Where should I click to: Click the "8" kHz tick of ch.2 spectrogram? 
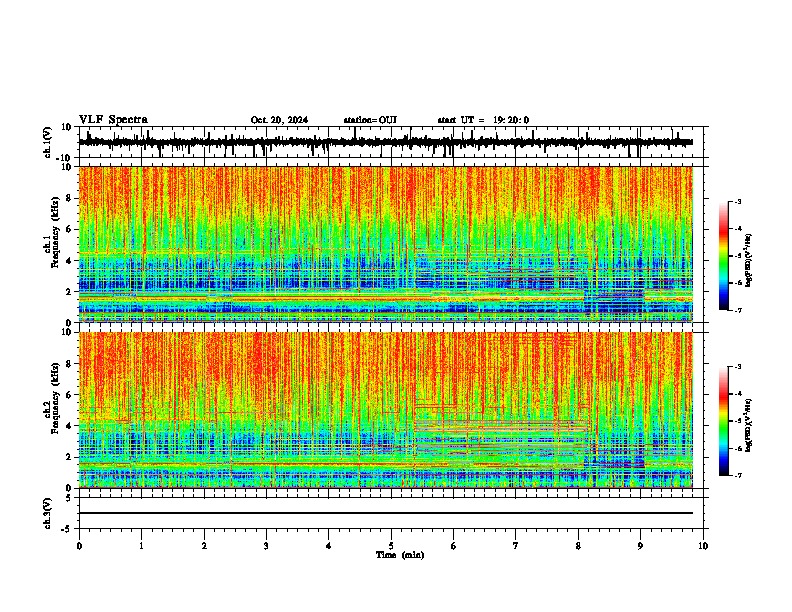(70, 364)
